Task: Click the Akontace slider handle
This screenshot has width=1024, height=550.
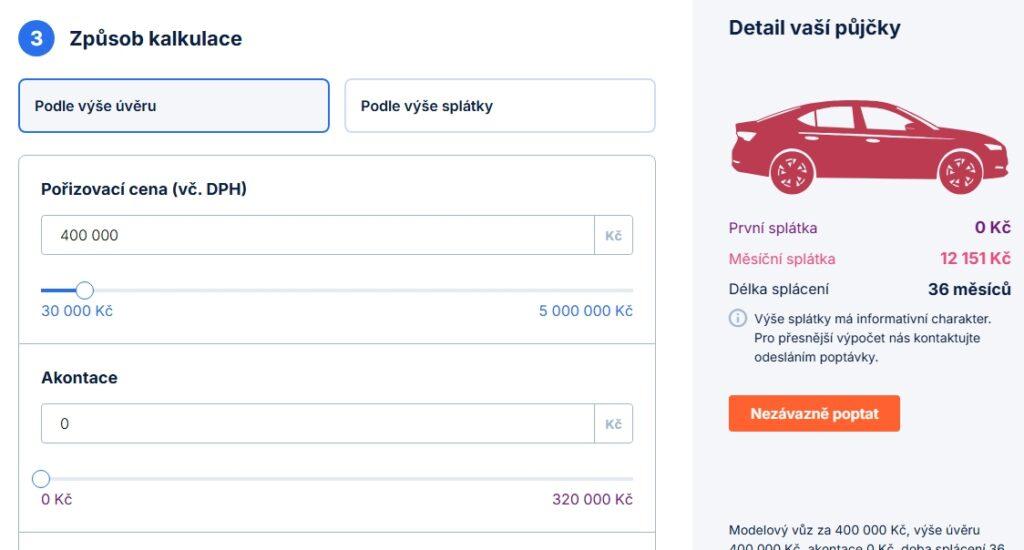Action: (x=41, y=479)
